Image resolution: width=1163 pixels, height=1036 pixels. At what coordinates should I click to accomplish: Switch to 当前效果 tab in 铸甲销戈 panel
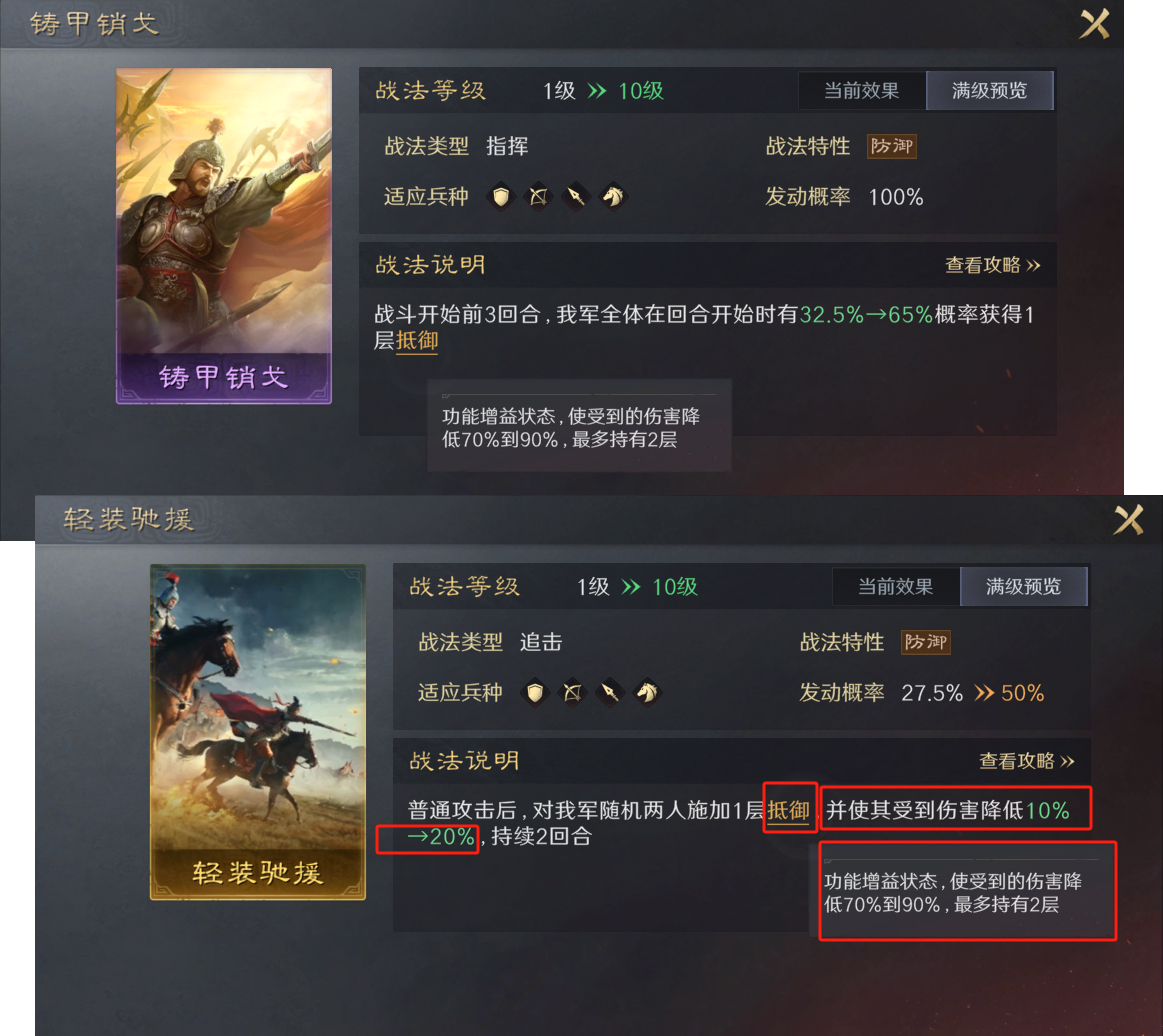click(862, 90)
